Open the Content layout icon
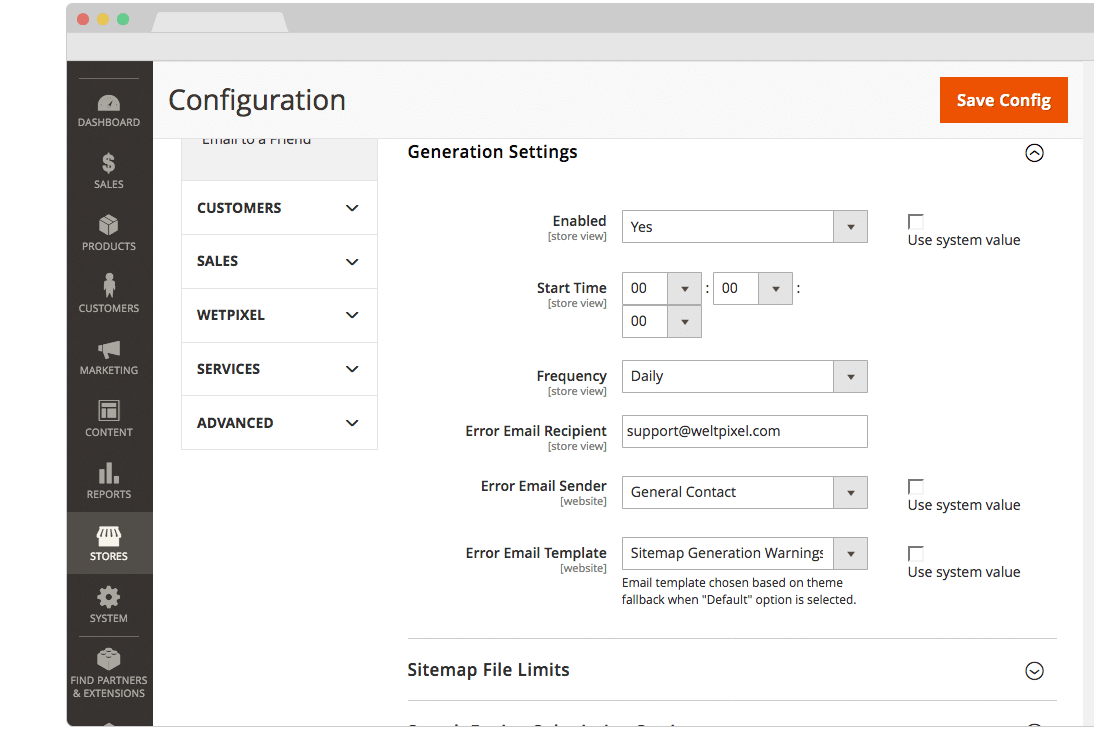This screenshot has height=732, width=1094. 109,413
